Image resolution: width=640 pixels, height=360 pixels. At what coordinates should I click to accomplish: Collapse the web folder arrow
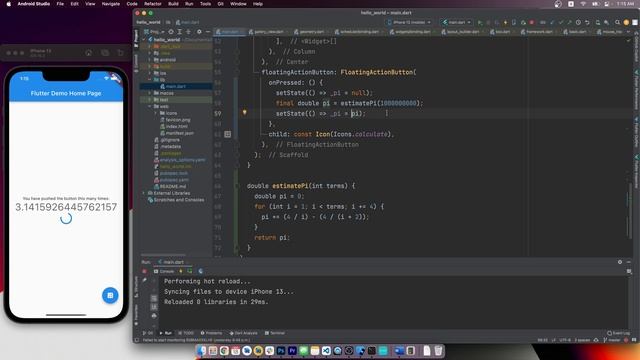(x=150, y=106)
